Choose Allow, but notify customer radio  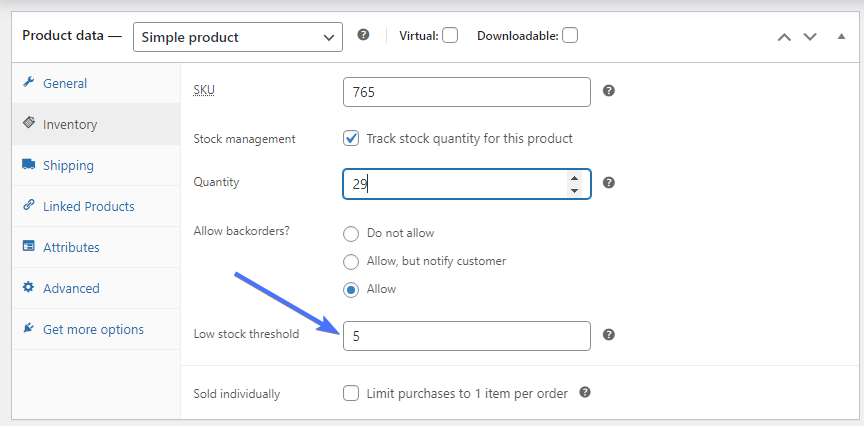pos(351,261)
